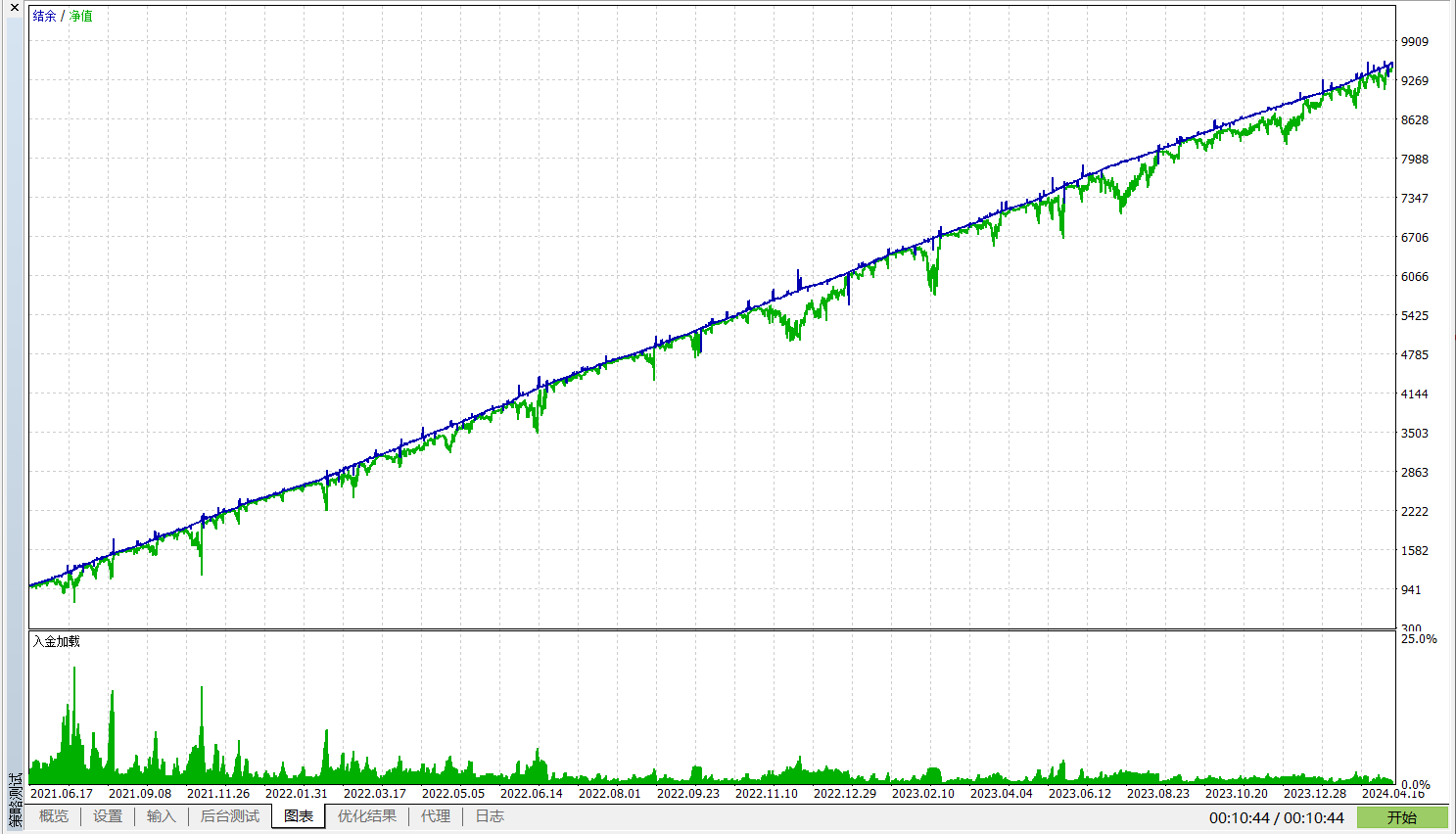Click the 1582 axis value
Screen dimensions: 1456x834
(x=1415, y=551)
